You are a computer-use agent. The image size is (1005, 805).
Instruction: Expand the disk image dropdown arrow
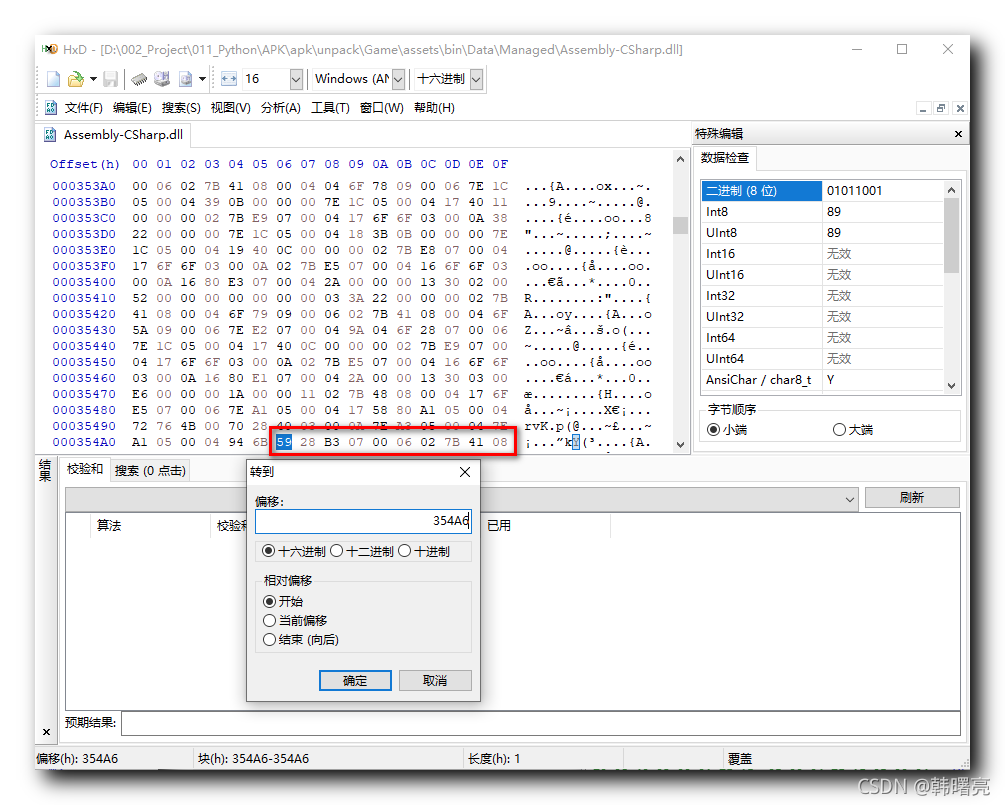(x=203, y=79)
